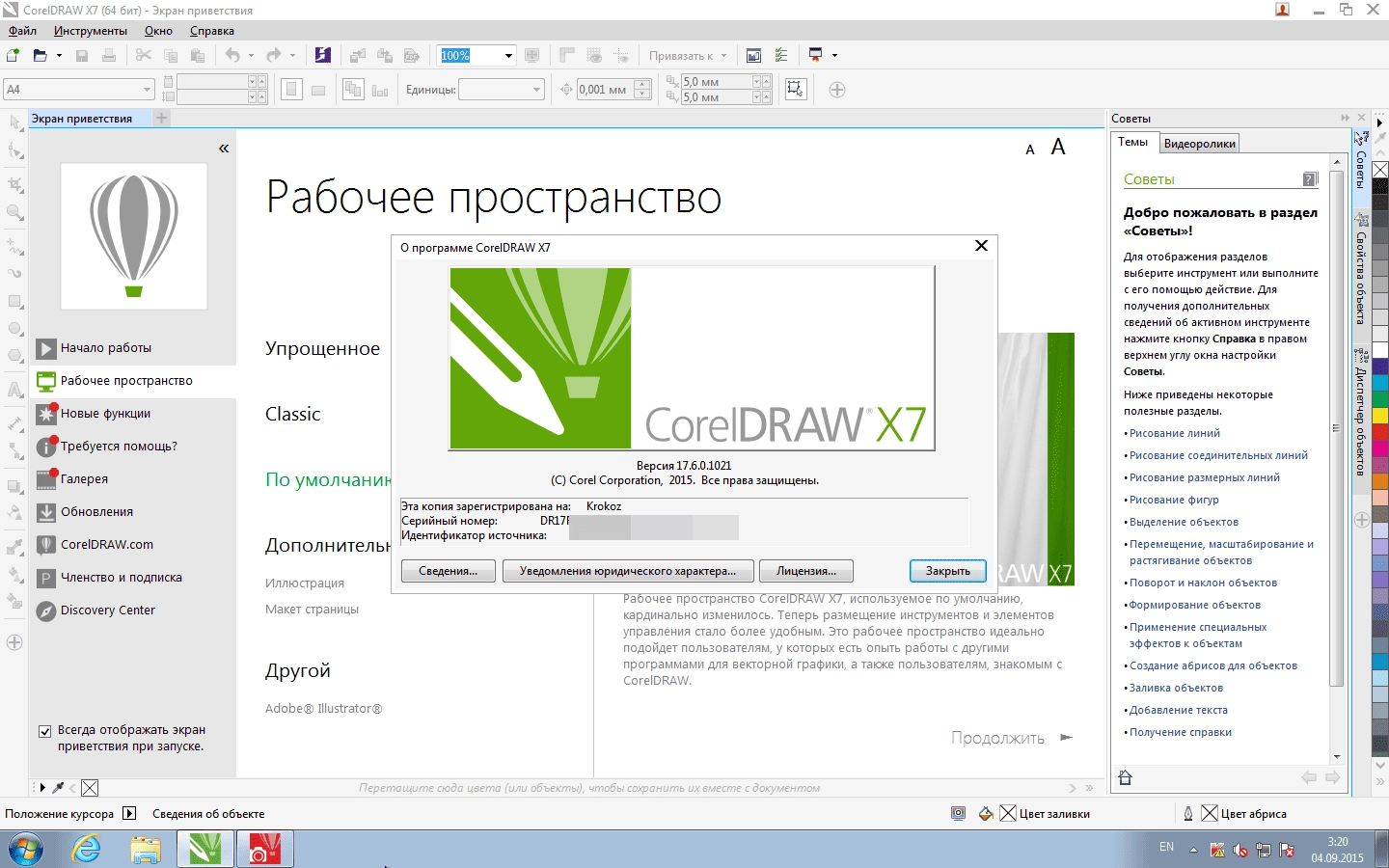Toggle cursor position display arrow in status bar
Image resolution: width=1389 pixels, height=868 pixels.
pyautogui.click(x=130, y=814)
